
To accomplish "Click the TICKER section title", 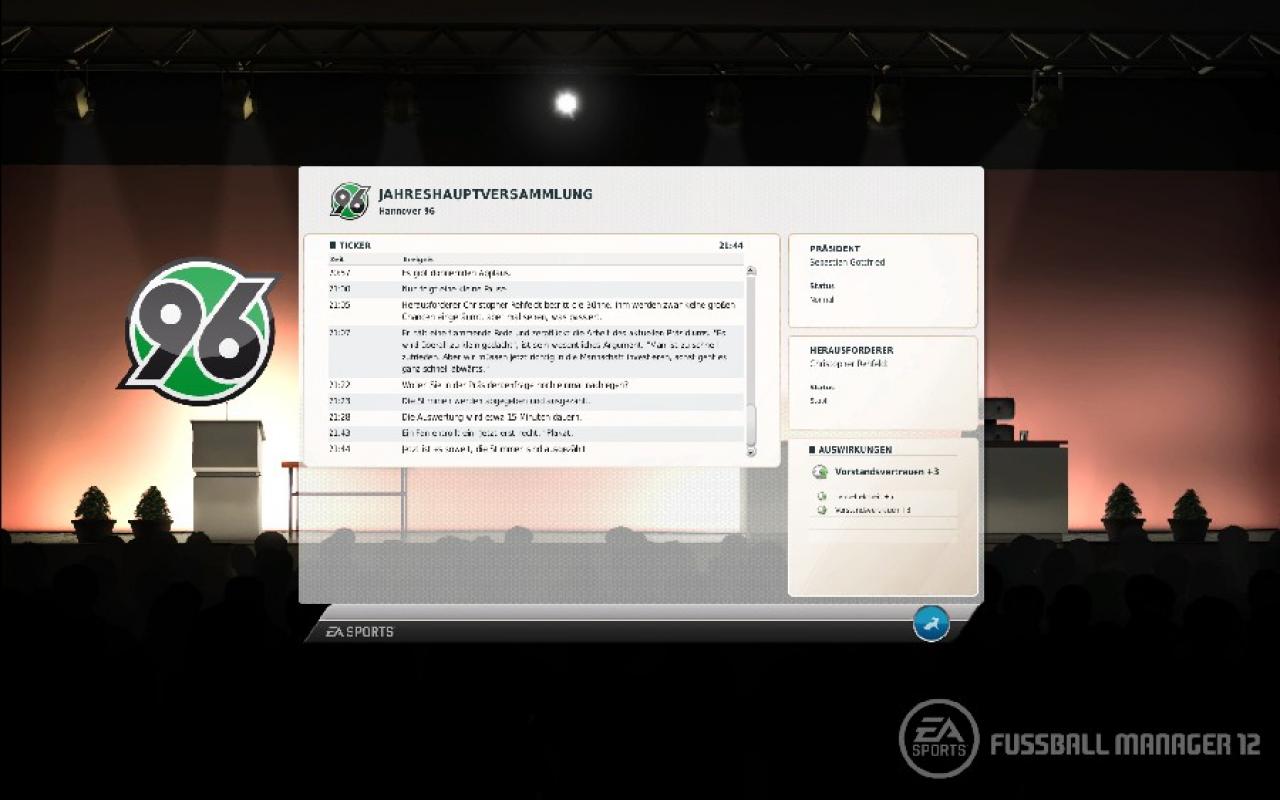I will pyautogui.click(x=355, y=245).
